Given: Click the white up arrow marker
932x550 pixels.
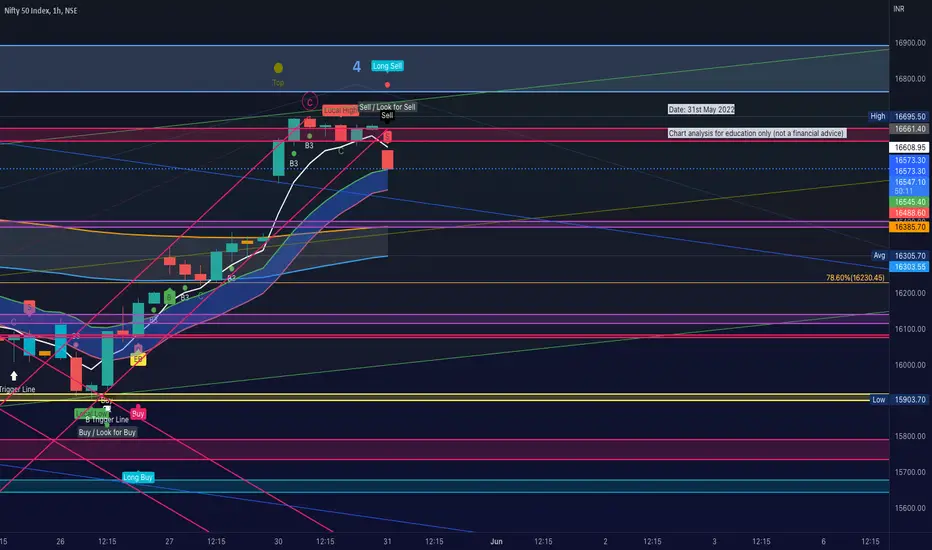Looking at the screenshot, I should (14, 376).
